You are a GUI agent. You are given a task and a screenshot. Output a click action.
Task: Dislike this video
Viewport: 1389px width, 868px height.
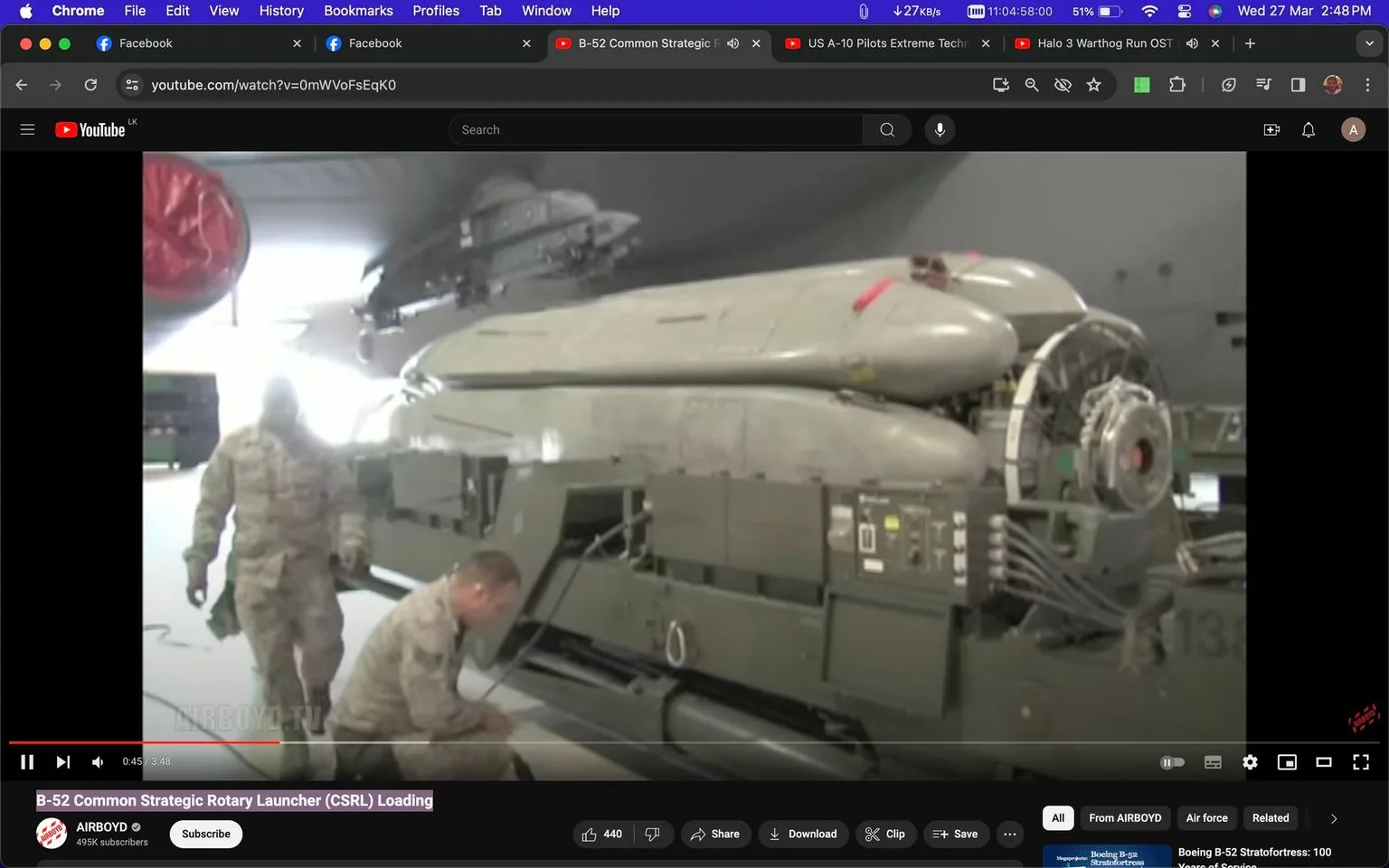tap(654, 834)
